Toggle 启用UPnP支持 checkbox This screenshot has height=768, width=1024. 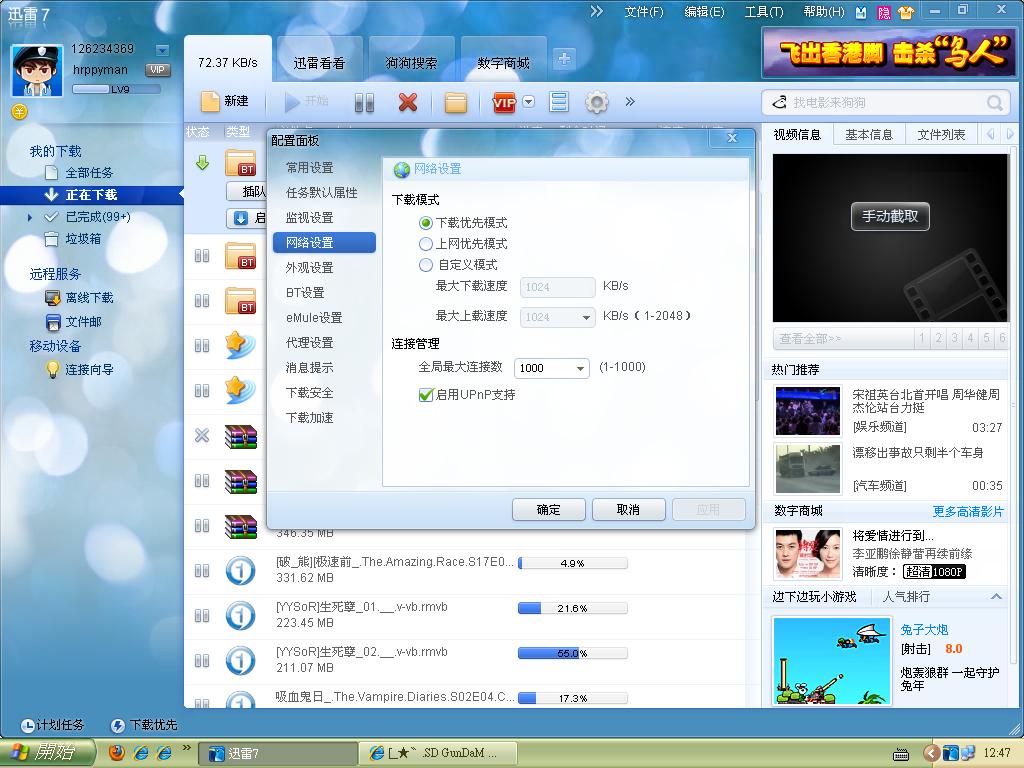coord(426,394)
